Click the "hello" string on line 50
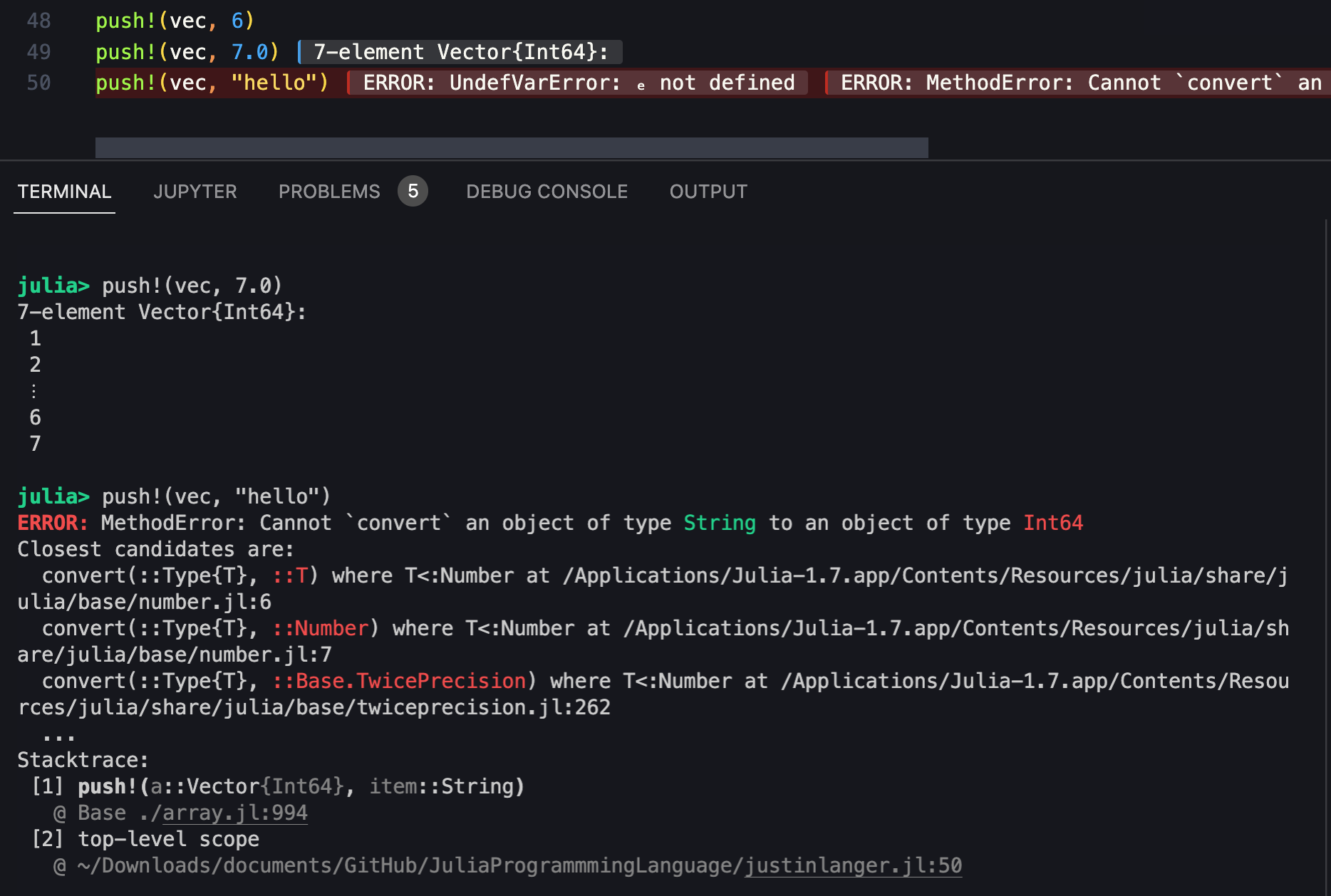This screenshot has height=896, width=1331. [274, 83]
